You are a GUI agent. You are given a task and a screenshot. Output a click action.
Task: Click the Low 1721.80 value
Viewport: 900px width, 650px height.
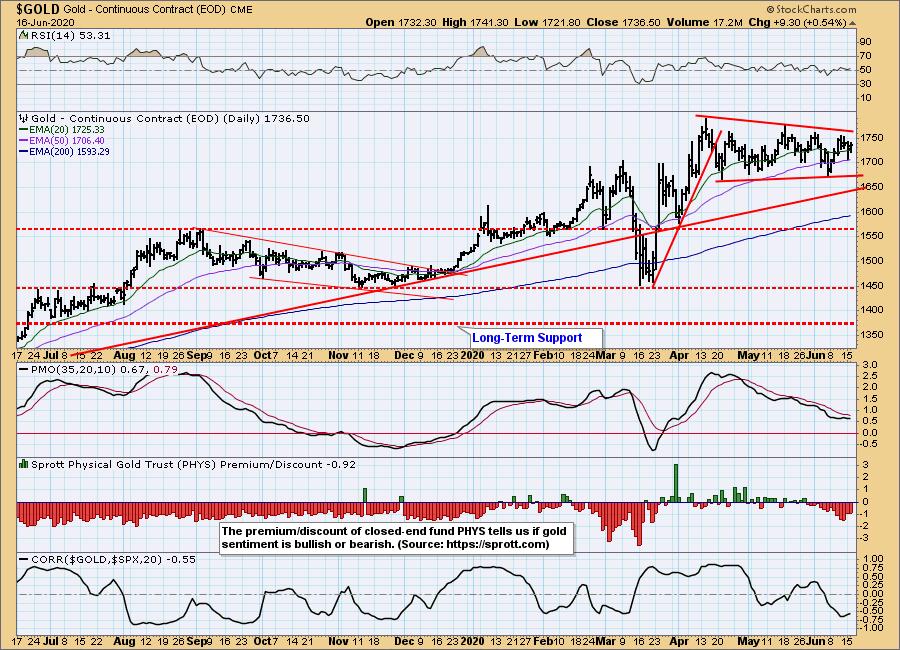548,22
